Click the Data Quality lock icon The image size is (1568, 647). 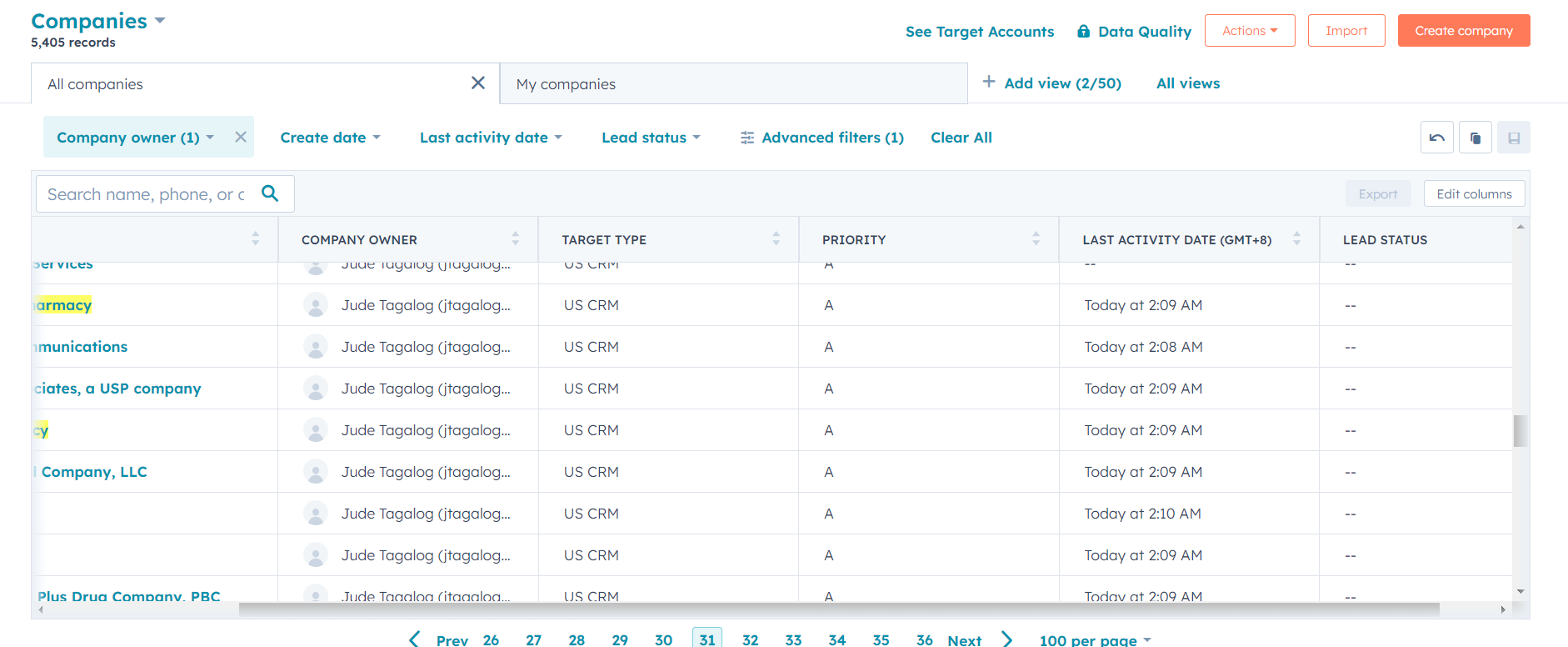click(x=1083, y=32)
